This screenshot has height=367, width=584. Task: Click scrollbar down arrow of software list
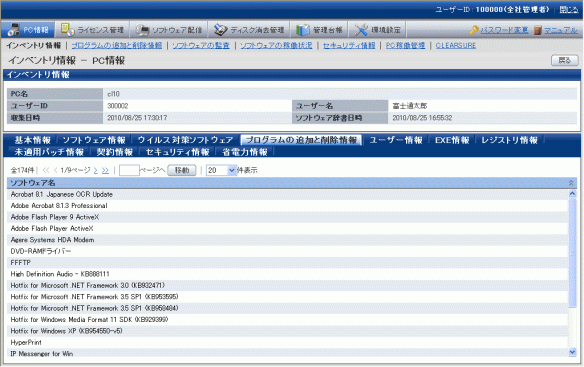(572, 352)
